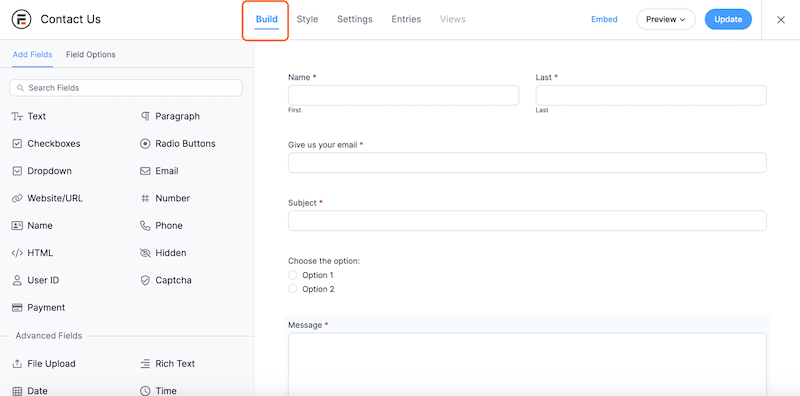
Task: Insert a Phone field from the field list
Action: 161,226
